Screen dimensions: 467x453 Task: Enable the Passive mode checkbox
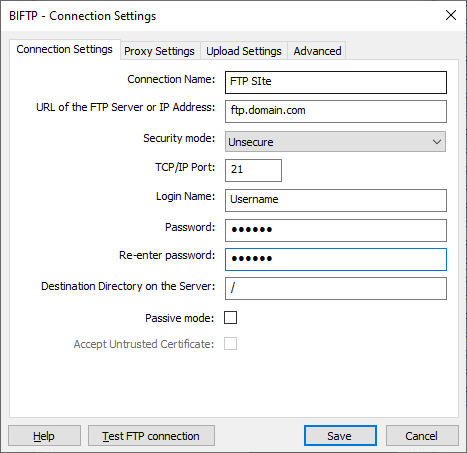tap(230, 318)
